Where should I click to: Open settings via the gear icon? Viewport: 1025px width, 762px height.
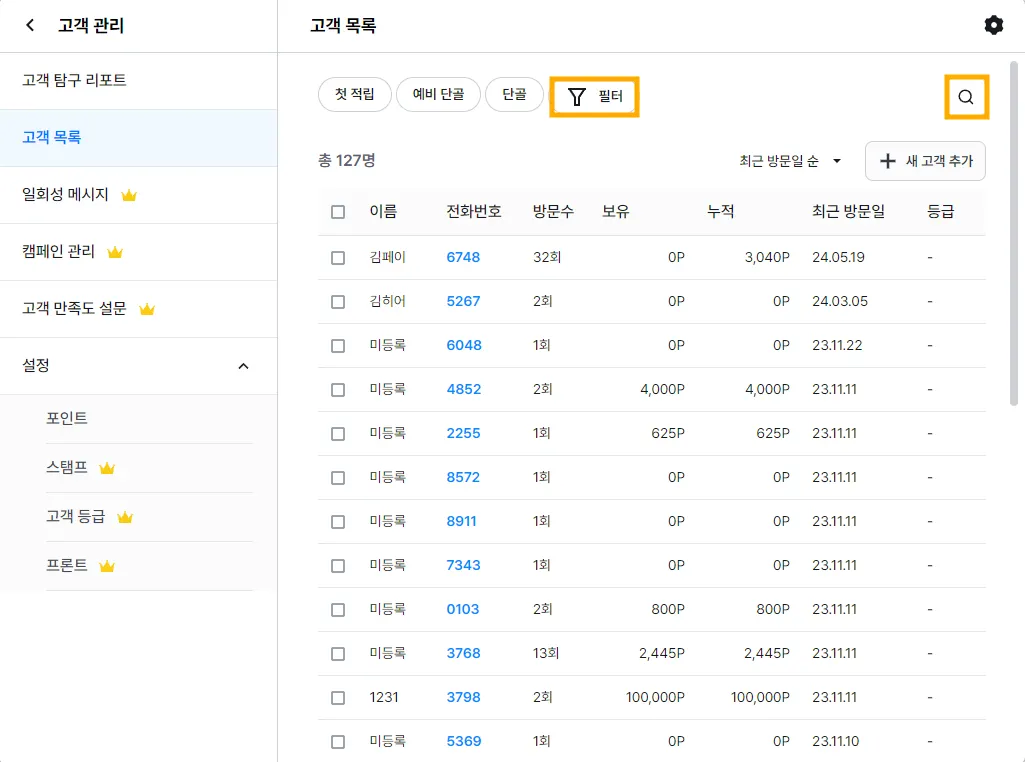click(x=993, y=26)
